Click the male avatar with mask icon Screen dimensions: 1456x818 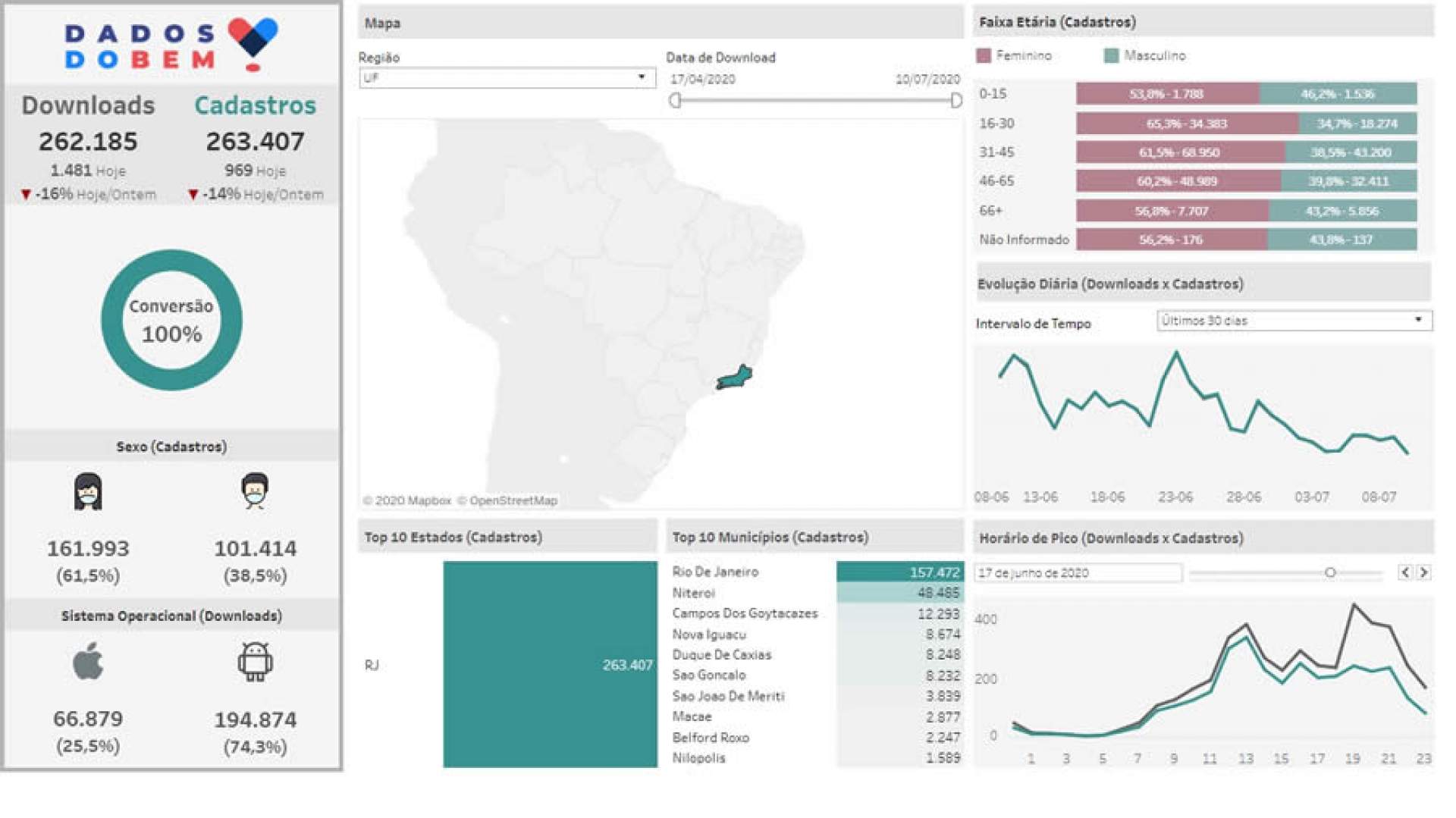255,490
